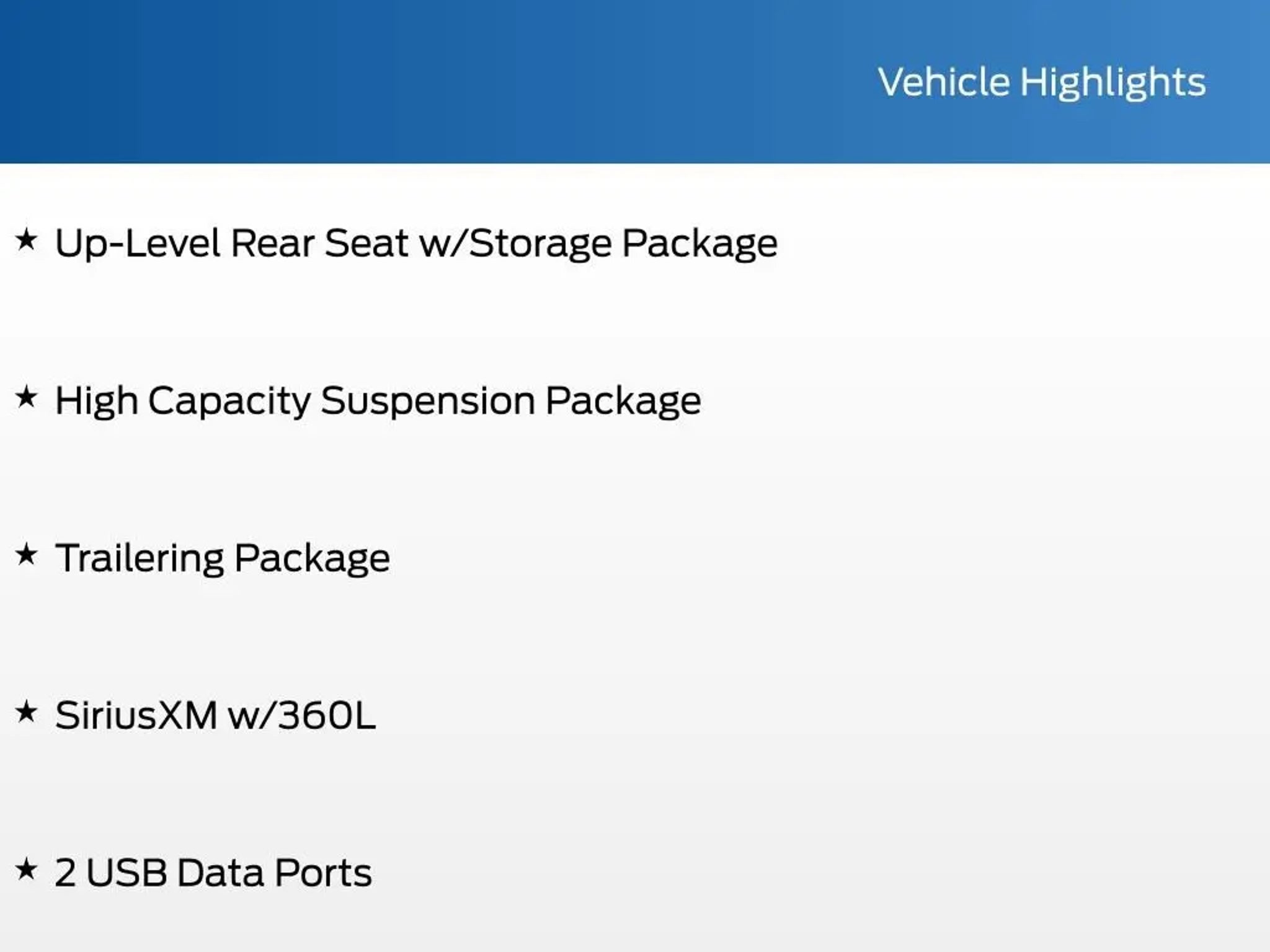Click the word Storage in first highlight
The width and height of the screenshot is (1270, 952).
(x=540, y=243)
